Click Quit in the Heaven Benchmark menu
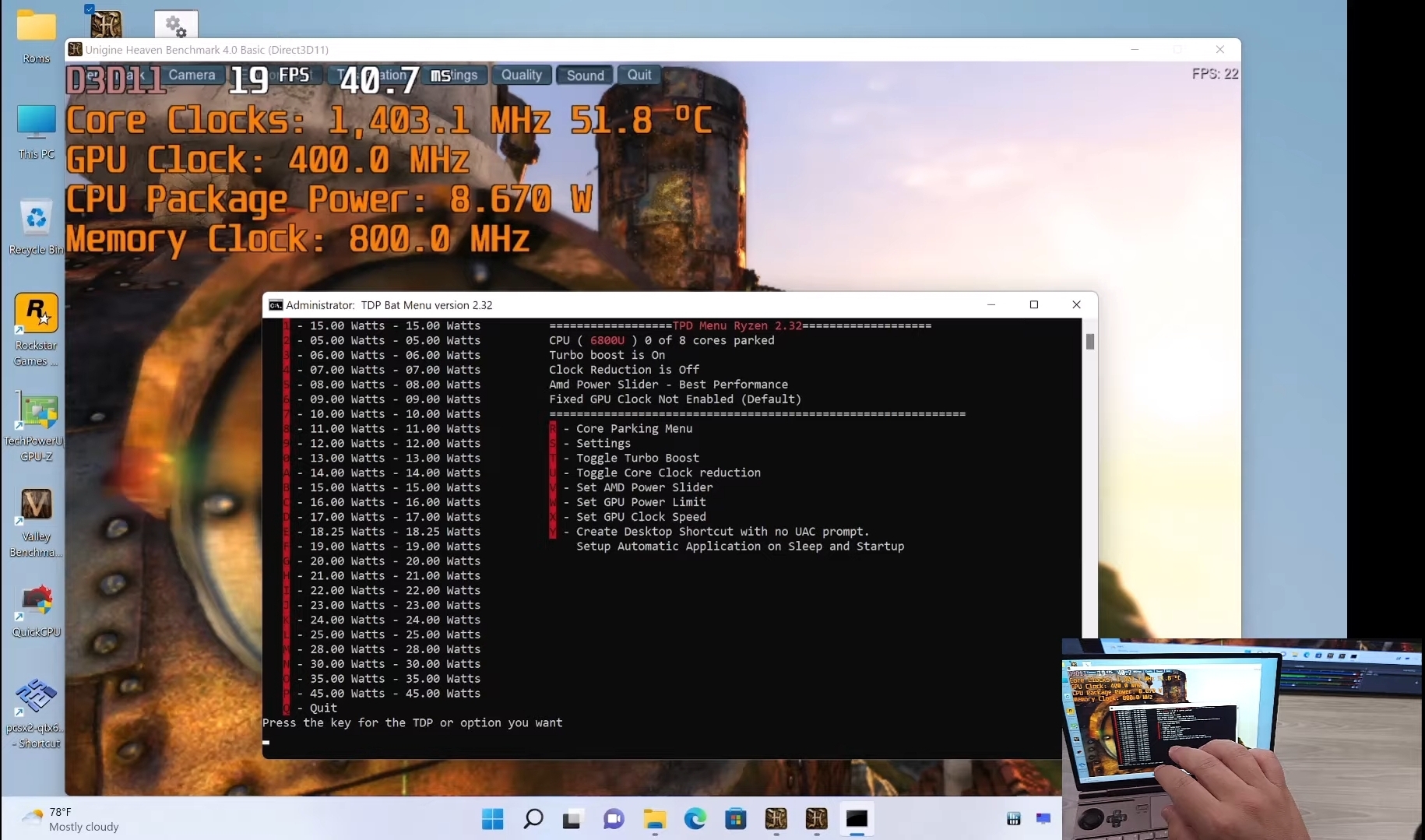The image size is (1425, 840). point(639,75)
